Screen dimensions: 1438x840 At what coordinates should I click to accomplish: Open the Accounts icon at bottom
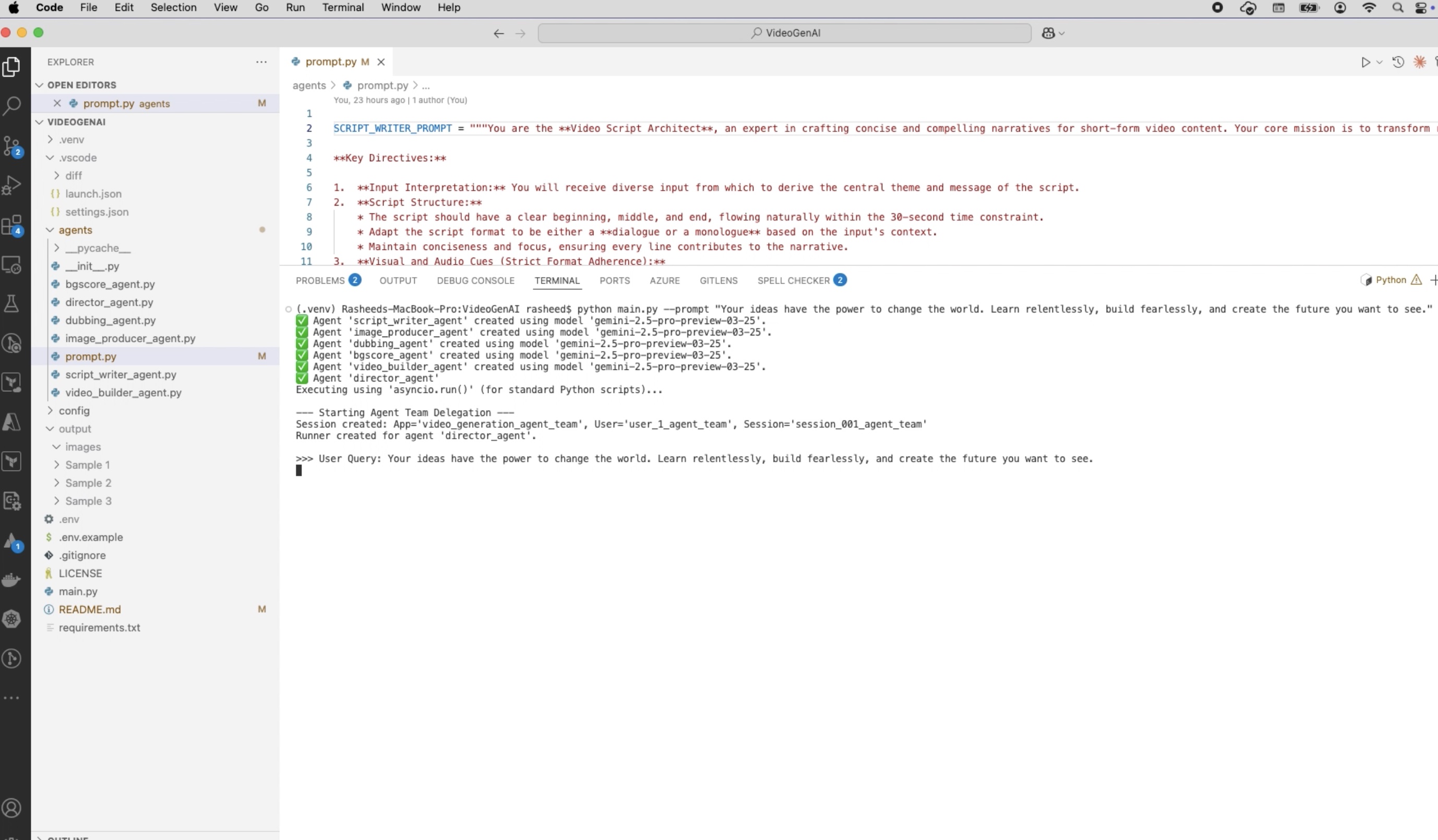click(12, 808)
